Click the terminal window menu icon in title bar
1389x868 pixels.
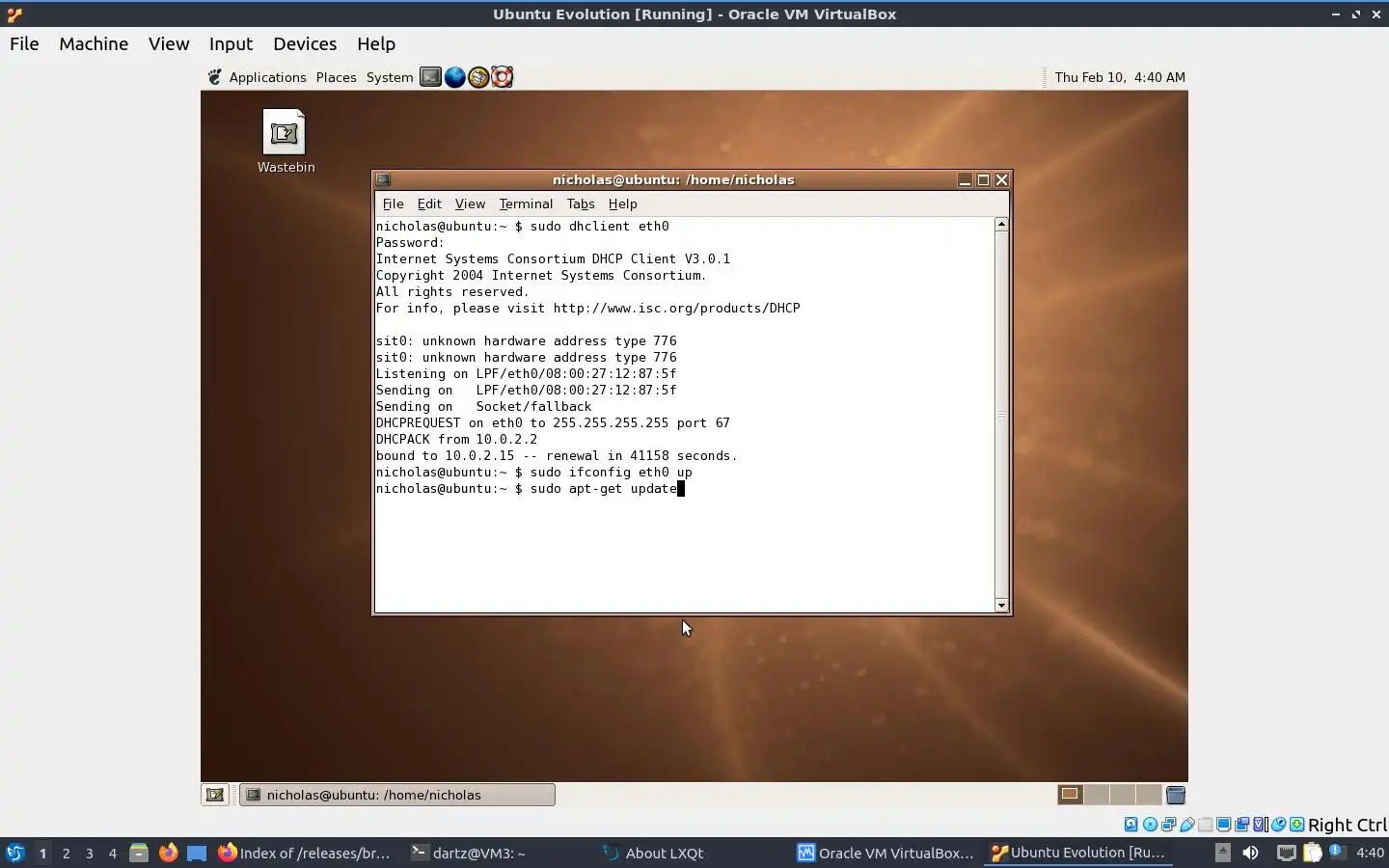(x=383, y=179)
